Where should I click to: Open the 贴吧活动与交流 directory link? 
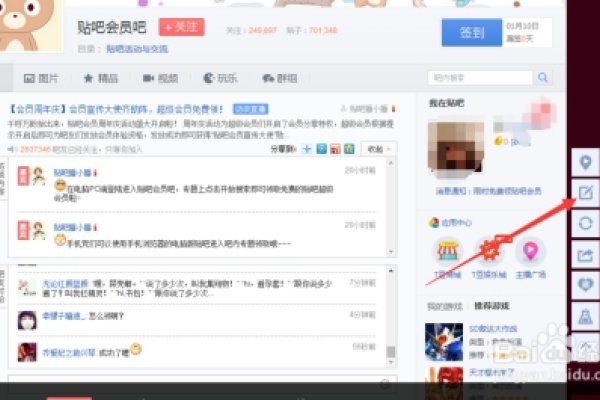[x=137, y=49]
